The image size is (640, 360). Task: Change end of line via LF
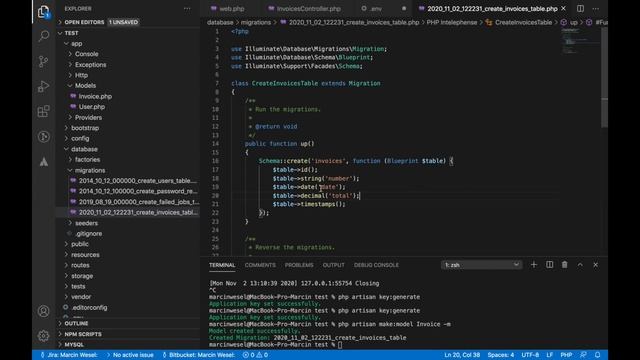[x=550, y=355]
